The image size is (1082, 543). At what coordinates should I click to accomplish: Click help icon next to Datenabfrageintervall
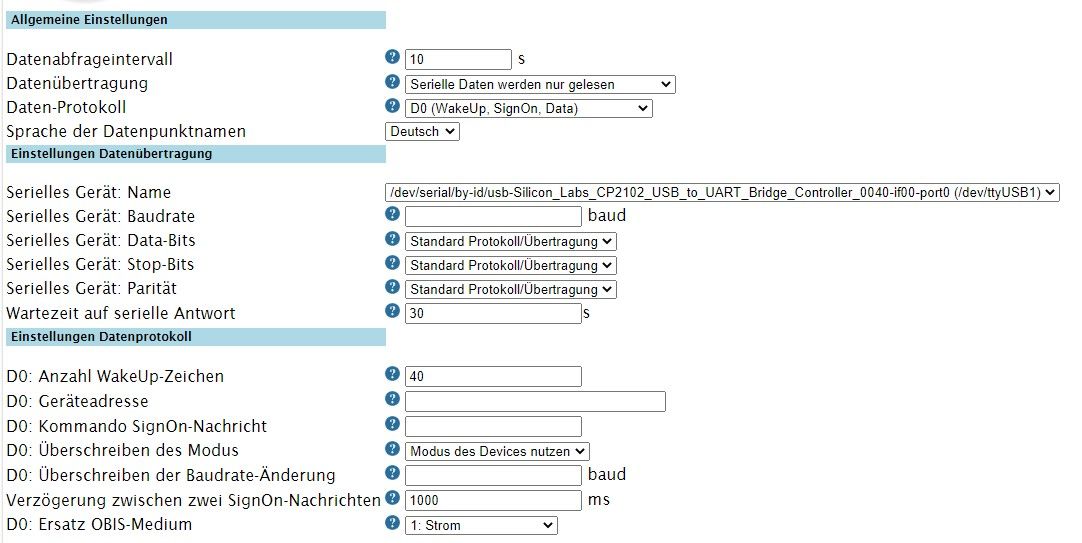coord(392,58)
